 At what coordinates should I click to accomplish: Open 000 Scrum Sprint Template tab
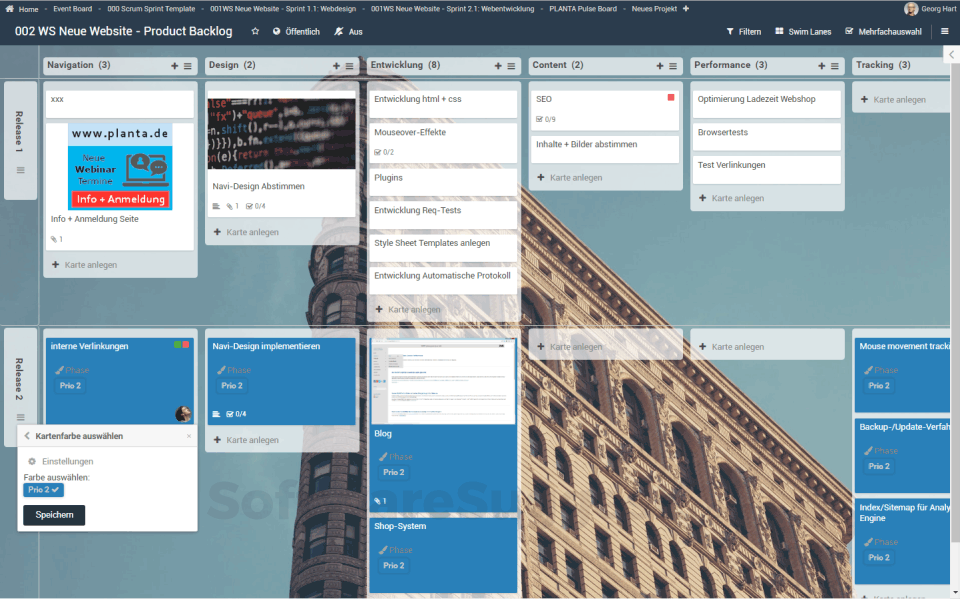click(151, 9)
